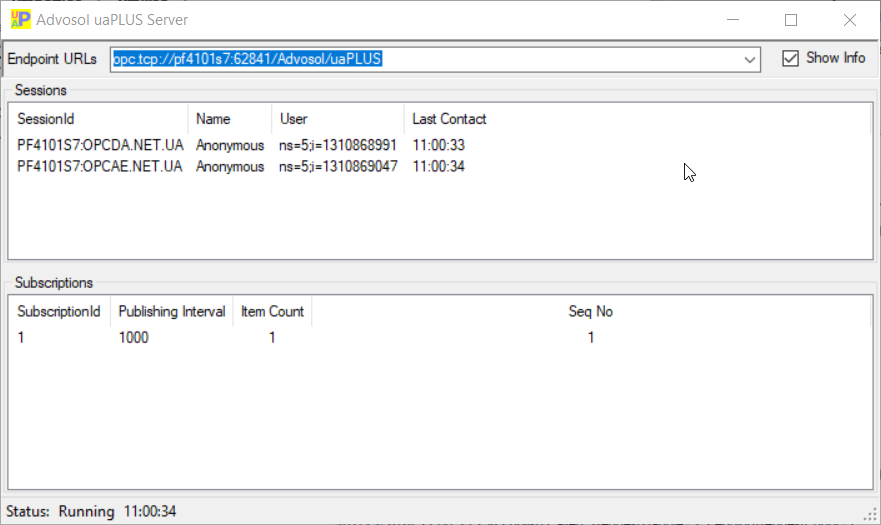Image resolution: width=881 pixels, height=525 pixels.
Task: Click Seq No value 1 under the Seq No column
Action: pos(591,338)
